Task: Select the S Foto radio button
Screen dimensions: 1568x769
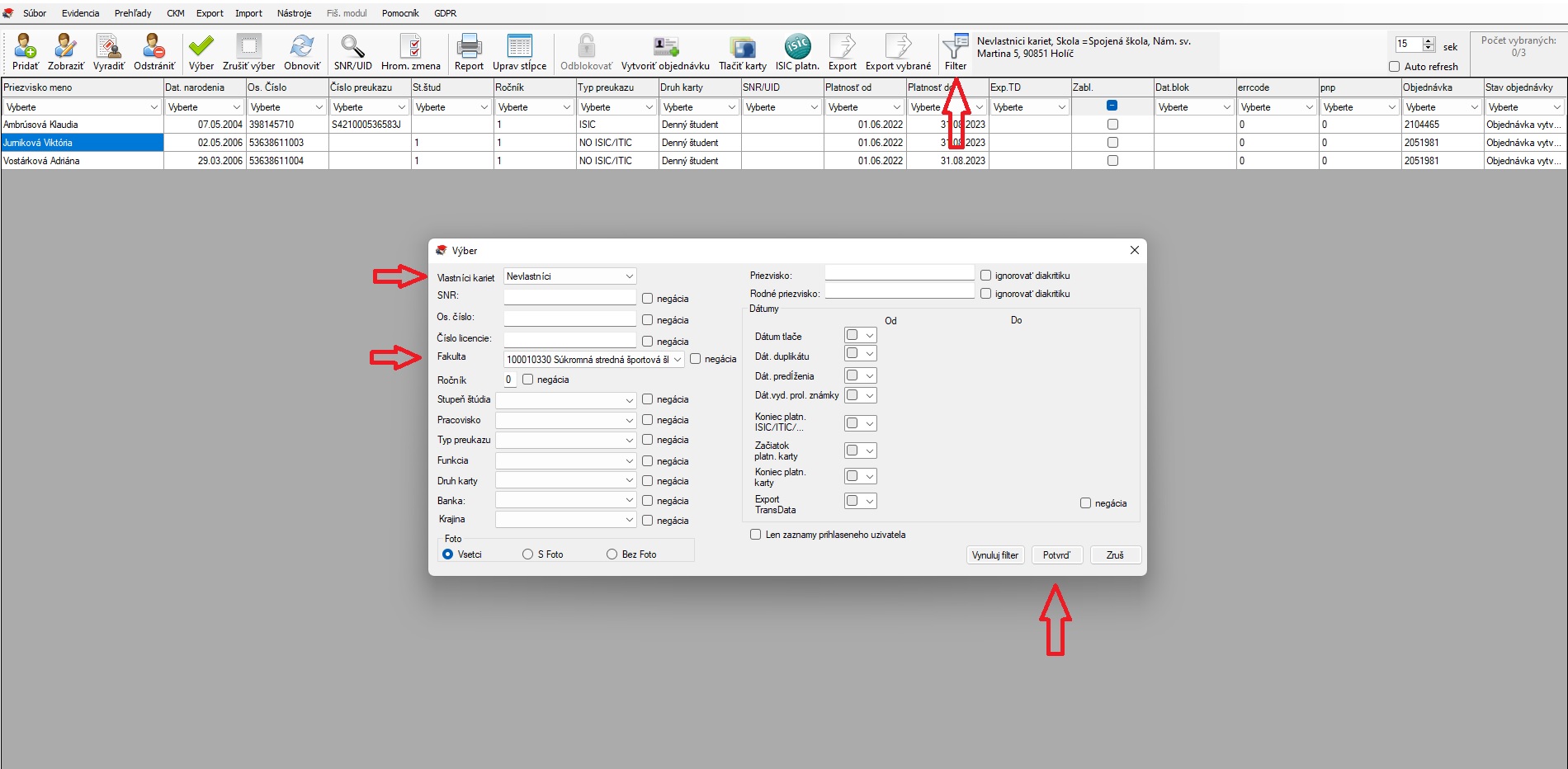Action: pos(528,554)
